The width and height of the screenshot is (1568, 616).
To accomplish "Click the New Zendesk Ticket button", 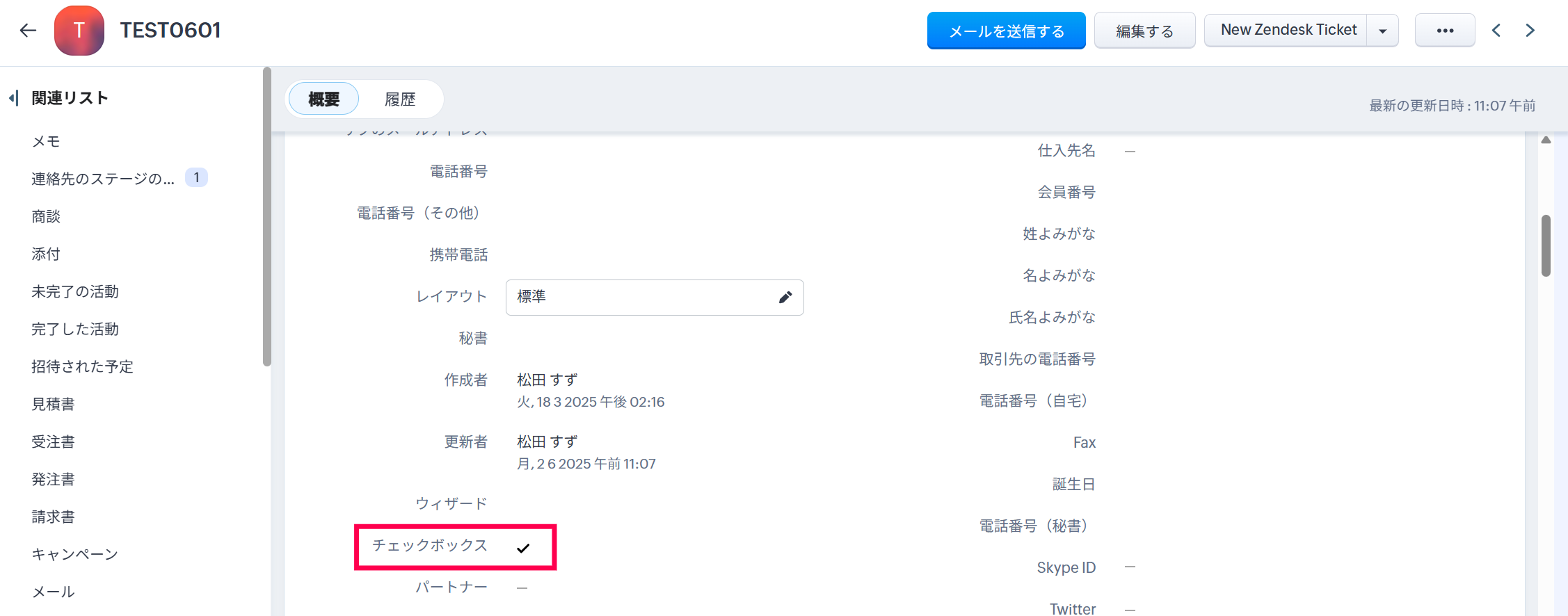I will point(1288,31).
